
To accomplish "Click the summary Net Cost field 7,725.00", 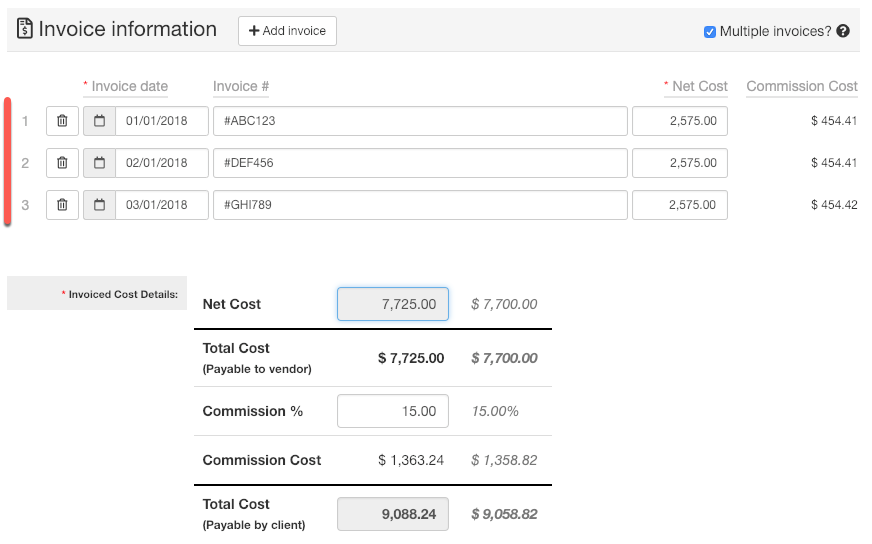I will coord(393,304).
